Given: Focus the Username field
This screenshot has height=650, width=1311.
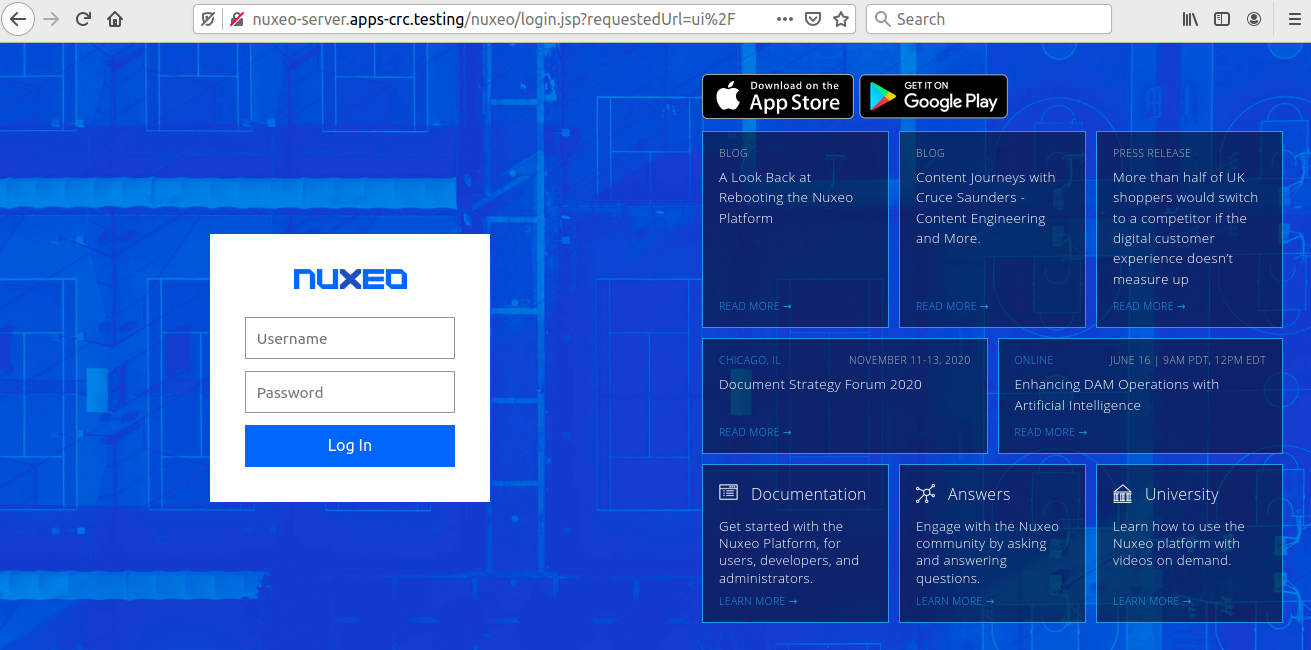Looking at the screenshot, I should pos(350,338).
